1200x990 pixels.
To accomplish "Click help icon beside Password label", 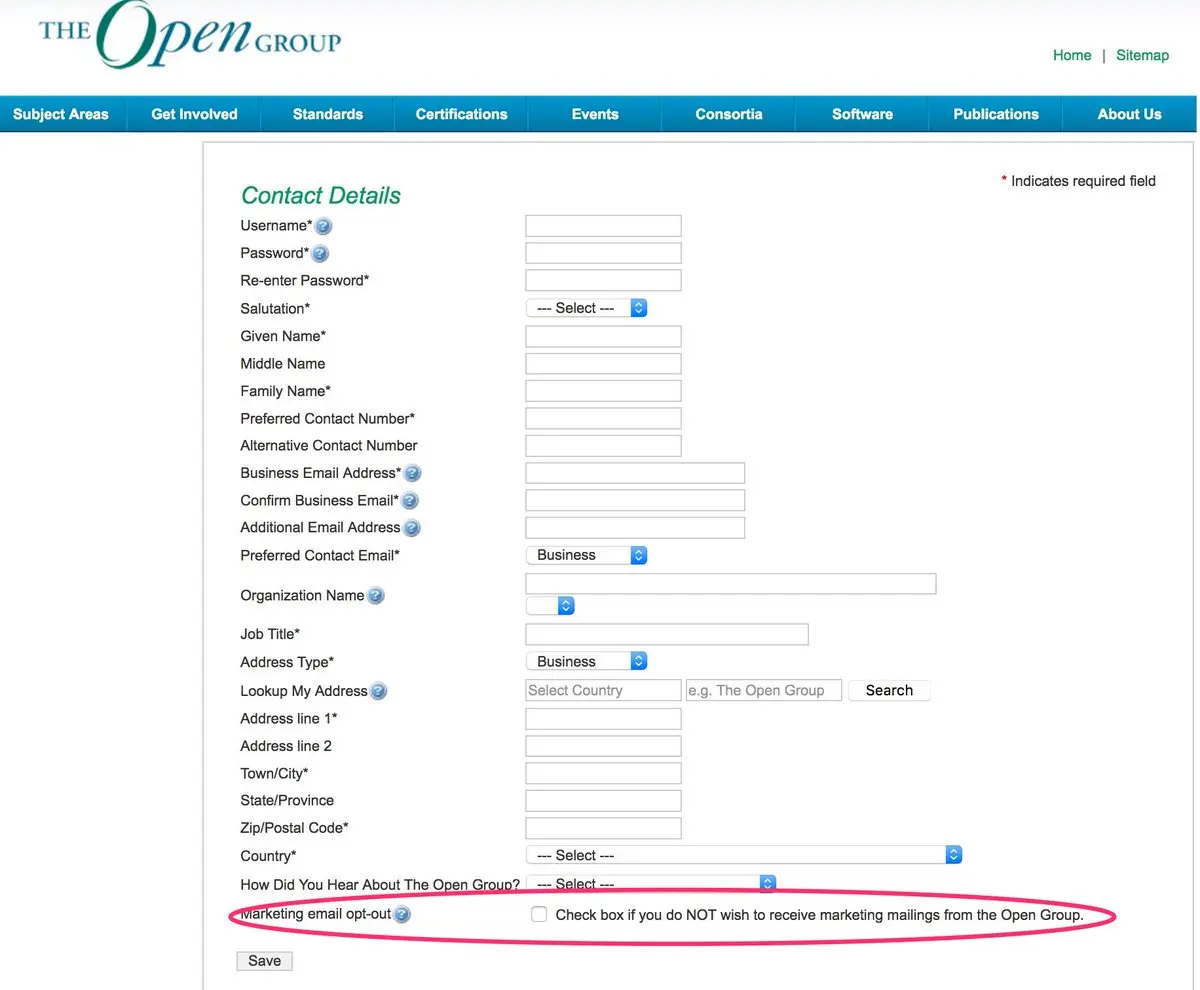I will [320, 254].
